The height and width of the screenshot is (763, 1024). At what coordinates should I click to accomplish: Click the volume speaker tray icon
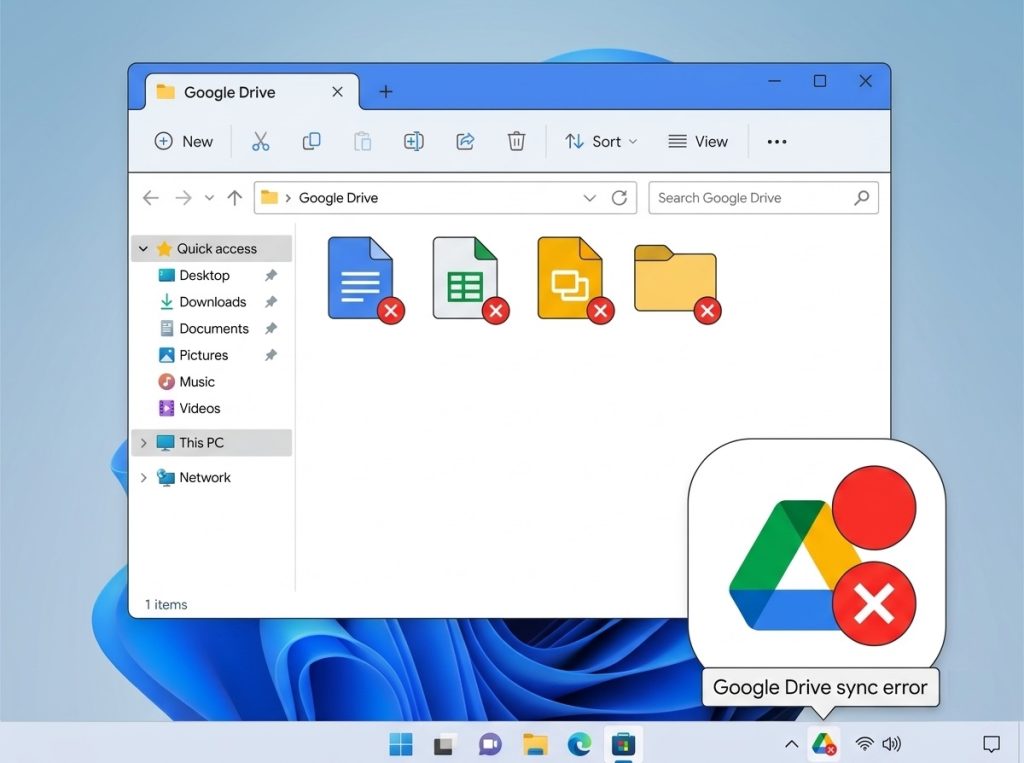[891, 743]
